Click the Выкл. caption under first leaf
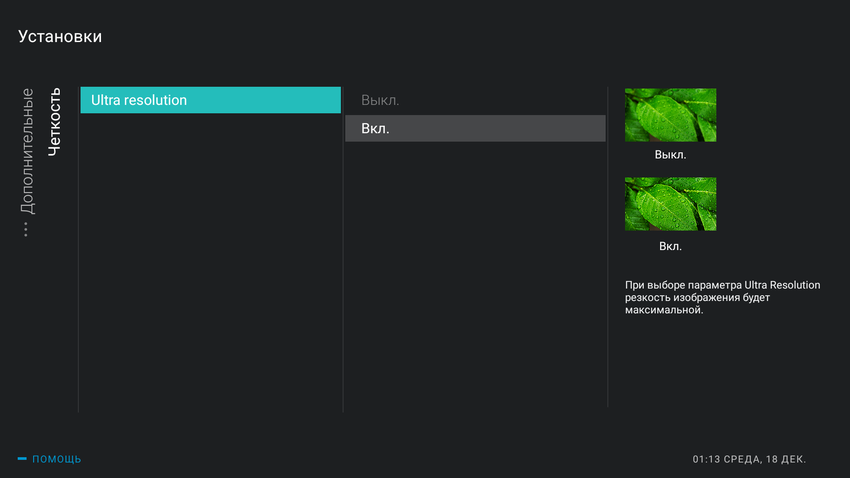This screenshot has height=478, width=850. click(x=670, y=155)
